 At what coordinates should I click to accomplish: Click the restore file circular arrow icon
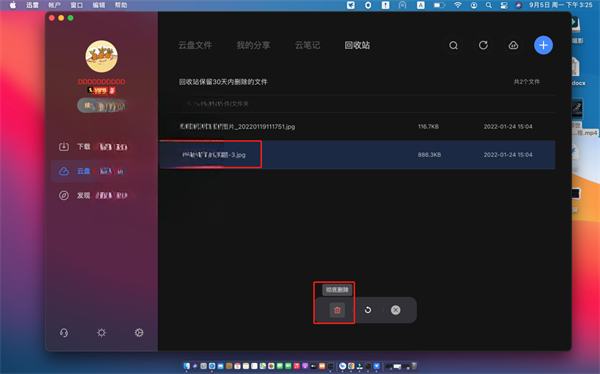(x=368, y=310)
